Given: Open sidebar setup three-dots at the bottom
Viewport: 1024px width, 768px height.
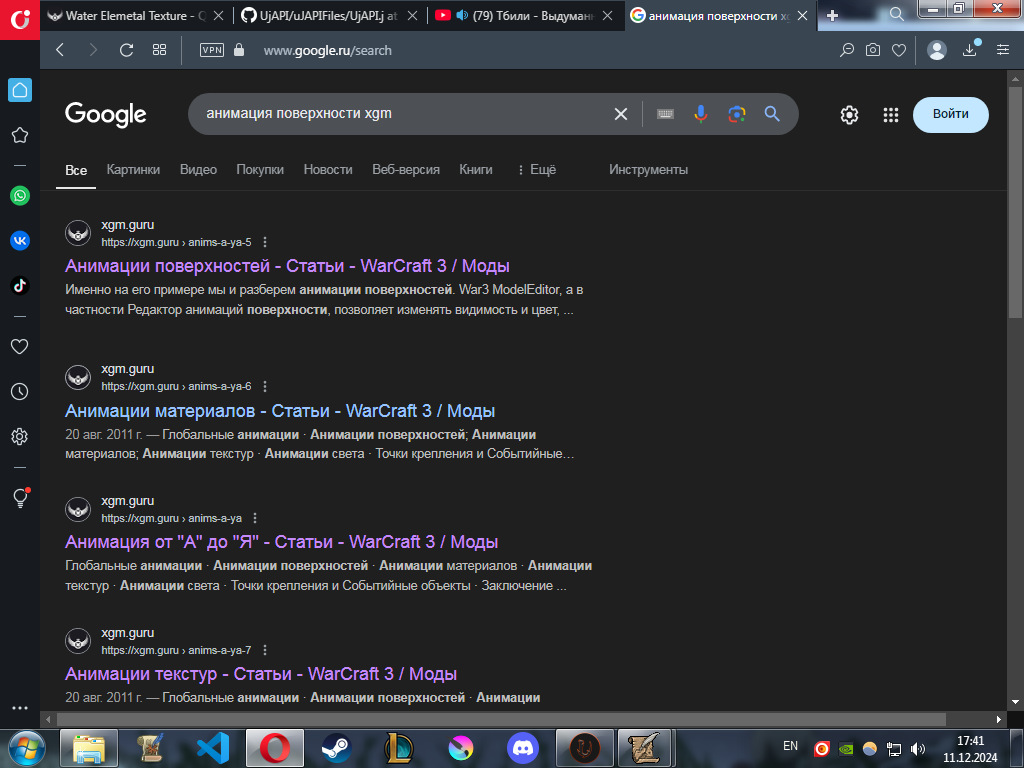Looking at the screenshot, I should 20,708.
